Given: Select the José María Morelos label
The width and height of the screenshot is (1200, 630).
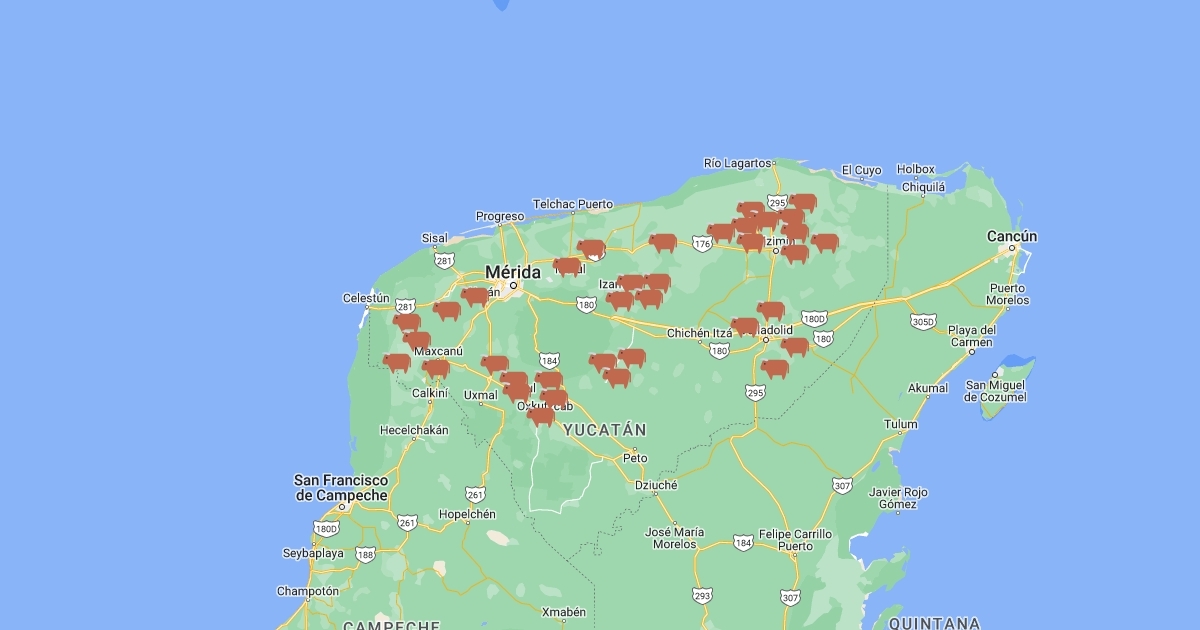Looking at the screenshot, I should [x=675, y=538].
